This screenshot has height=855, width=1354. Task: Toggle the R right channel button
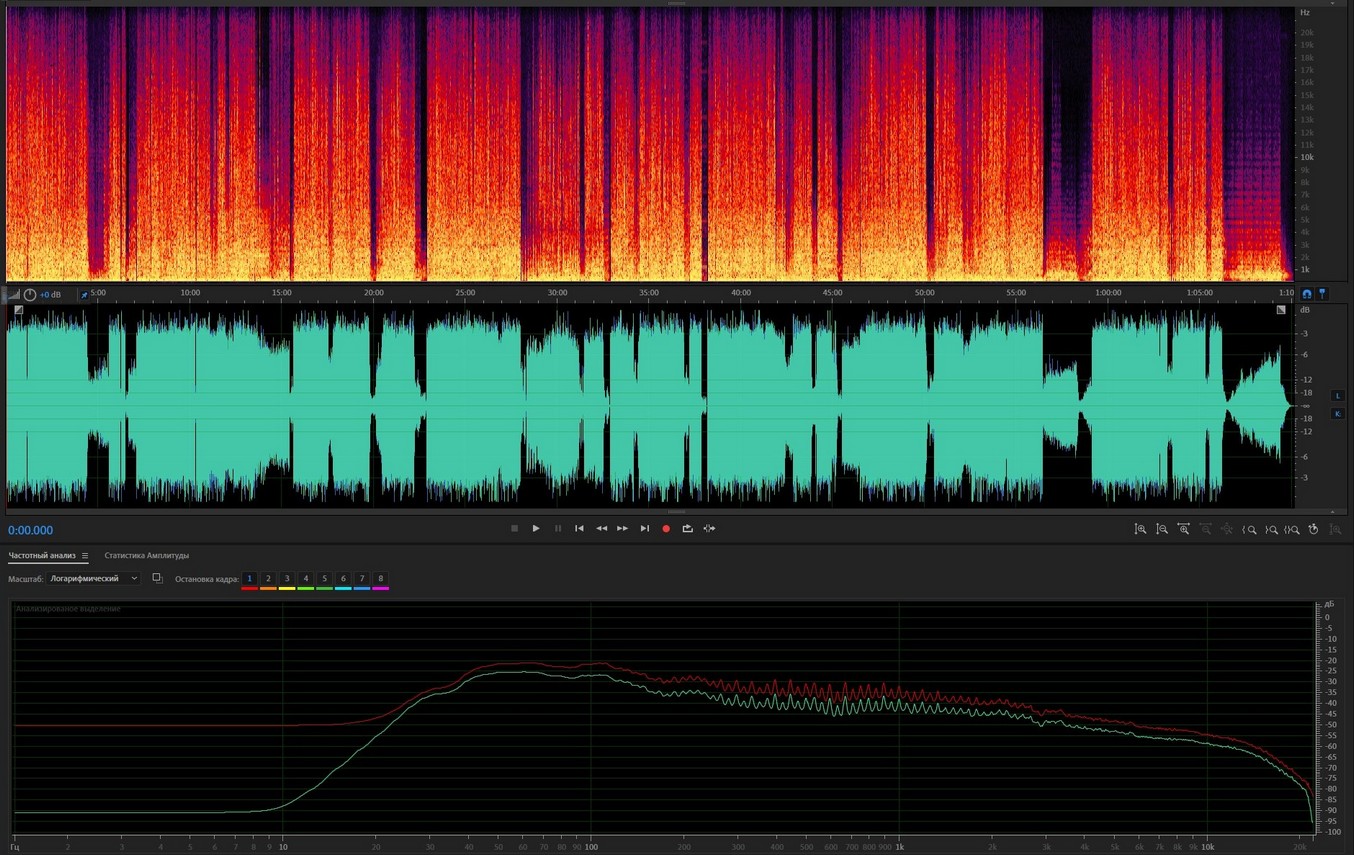click(x=1337, y=414)
